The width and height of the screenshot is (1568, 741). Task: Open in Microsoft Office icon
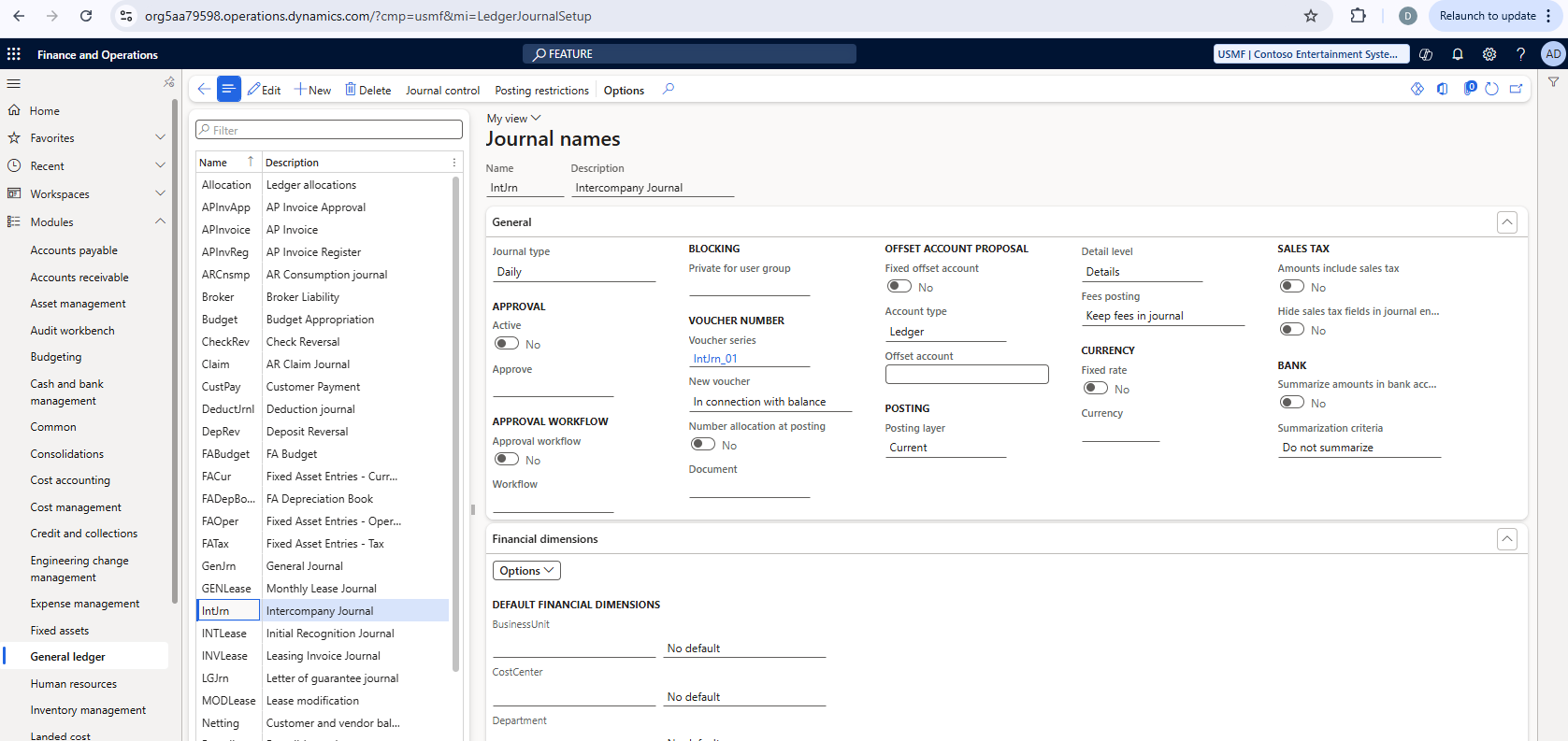(1443, 89)
